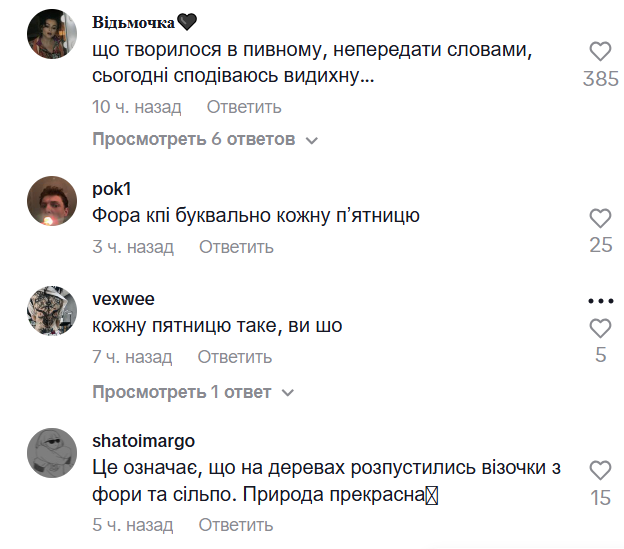Reply to pok1's comment

point(236,247)
